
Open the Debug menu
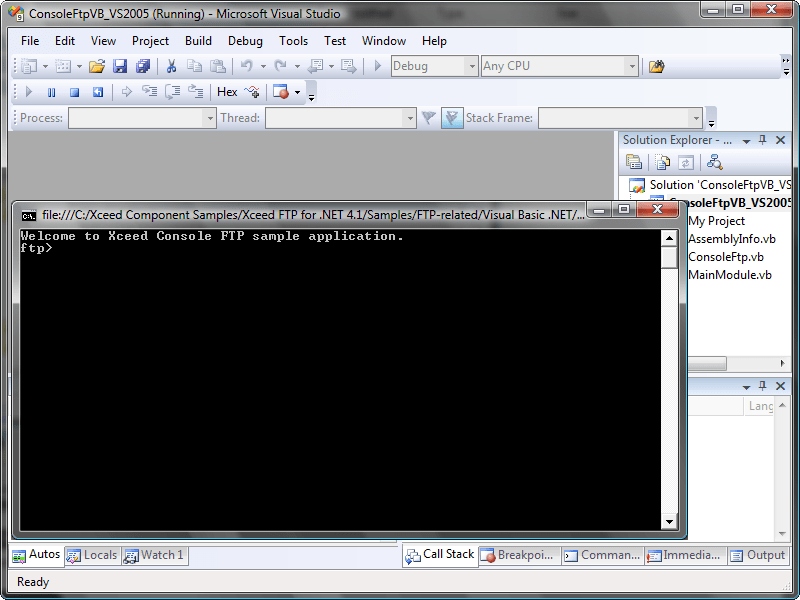(x=245, y=41)
